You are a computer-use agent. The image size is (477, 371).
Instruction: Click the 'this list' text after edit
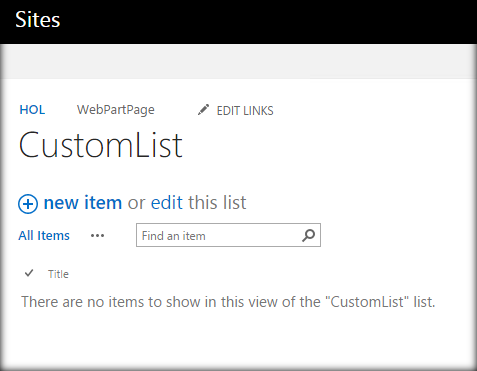pyautogui.click(x=217, y=202)
